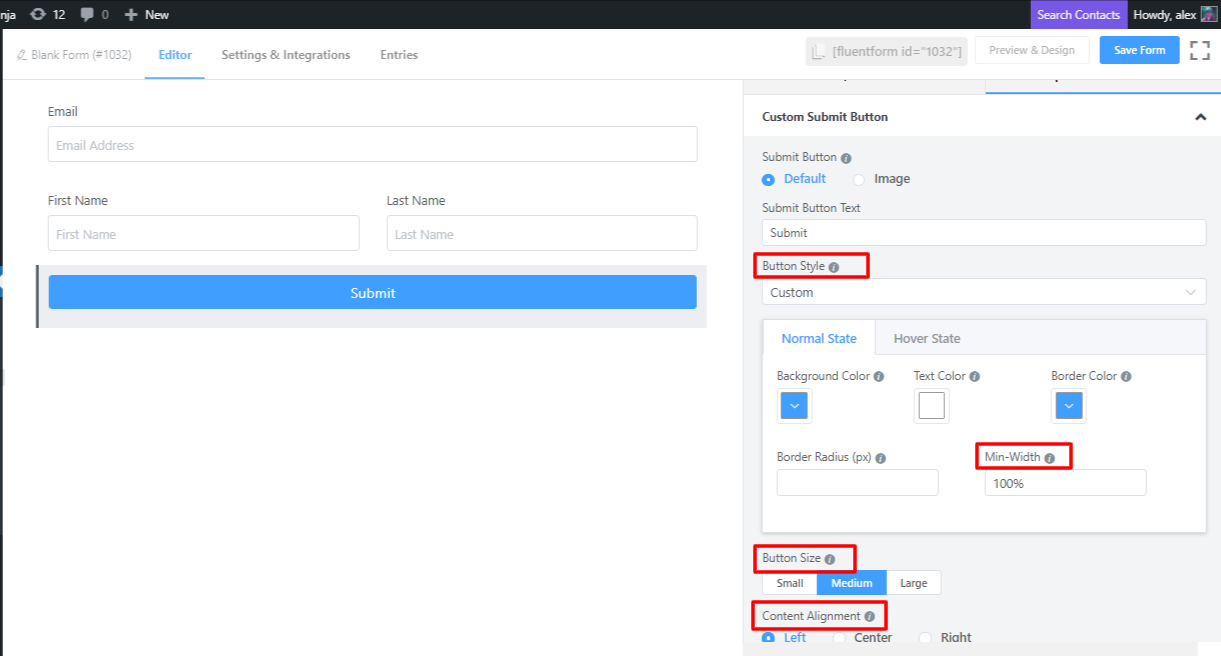
Task: Click the Save Form button
Action: pyautogui.click(x=1139, y=50)
